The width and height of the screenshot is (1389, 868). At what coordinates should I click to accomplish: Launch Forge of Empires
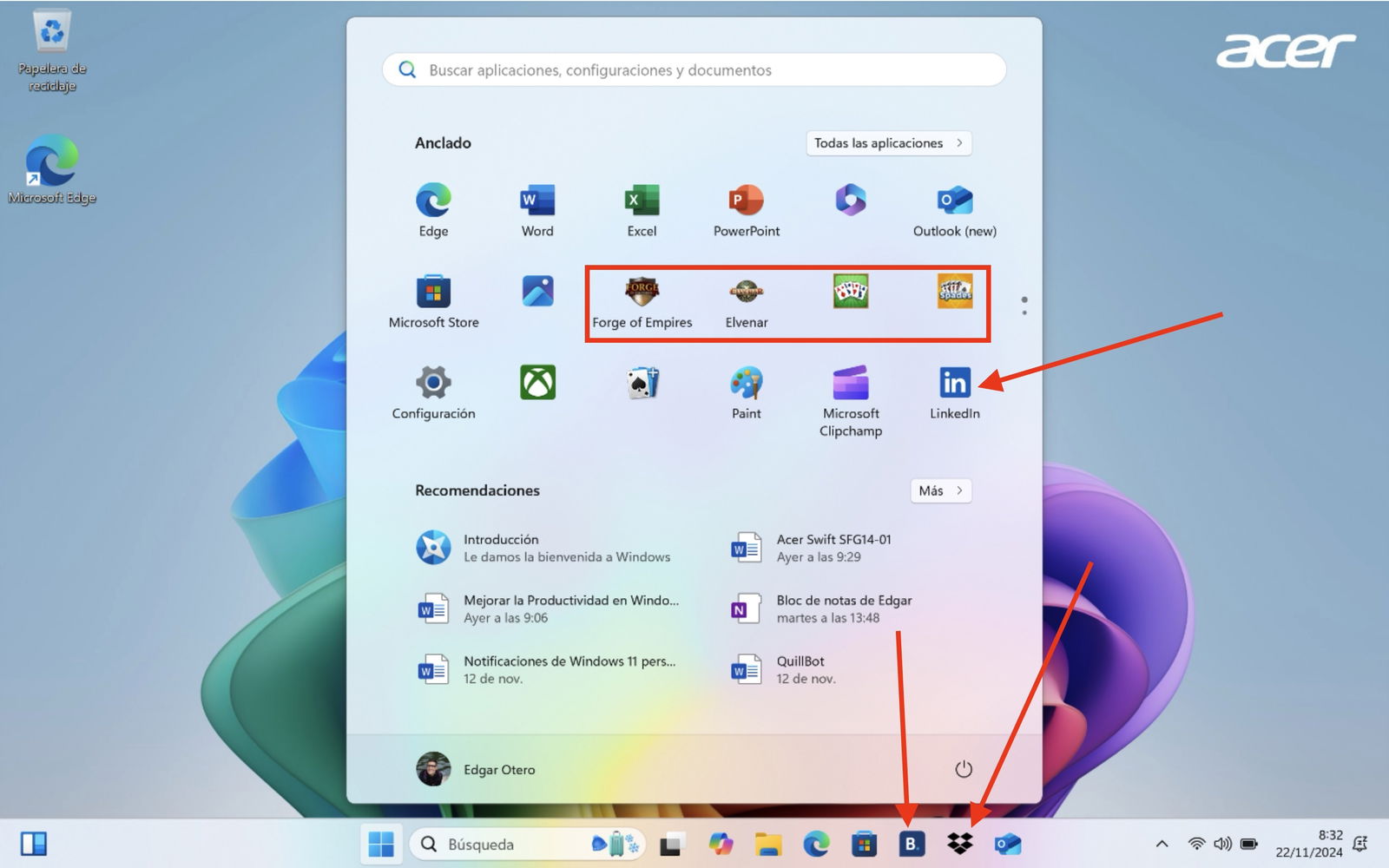642,302
